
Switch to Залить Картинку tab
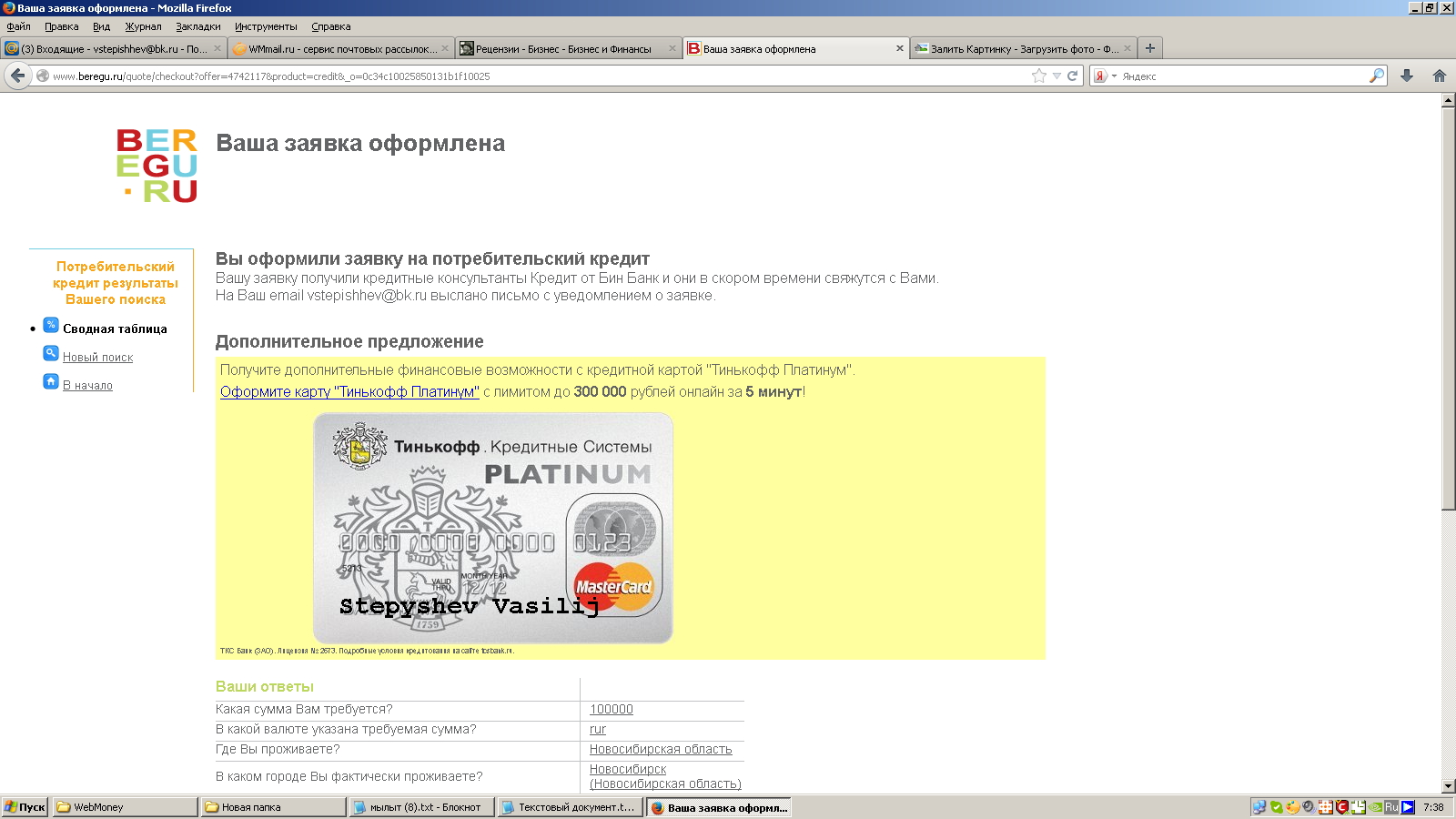[1023, 49]
